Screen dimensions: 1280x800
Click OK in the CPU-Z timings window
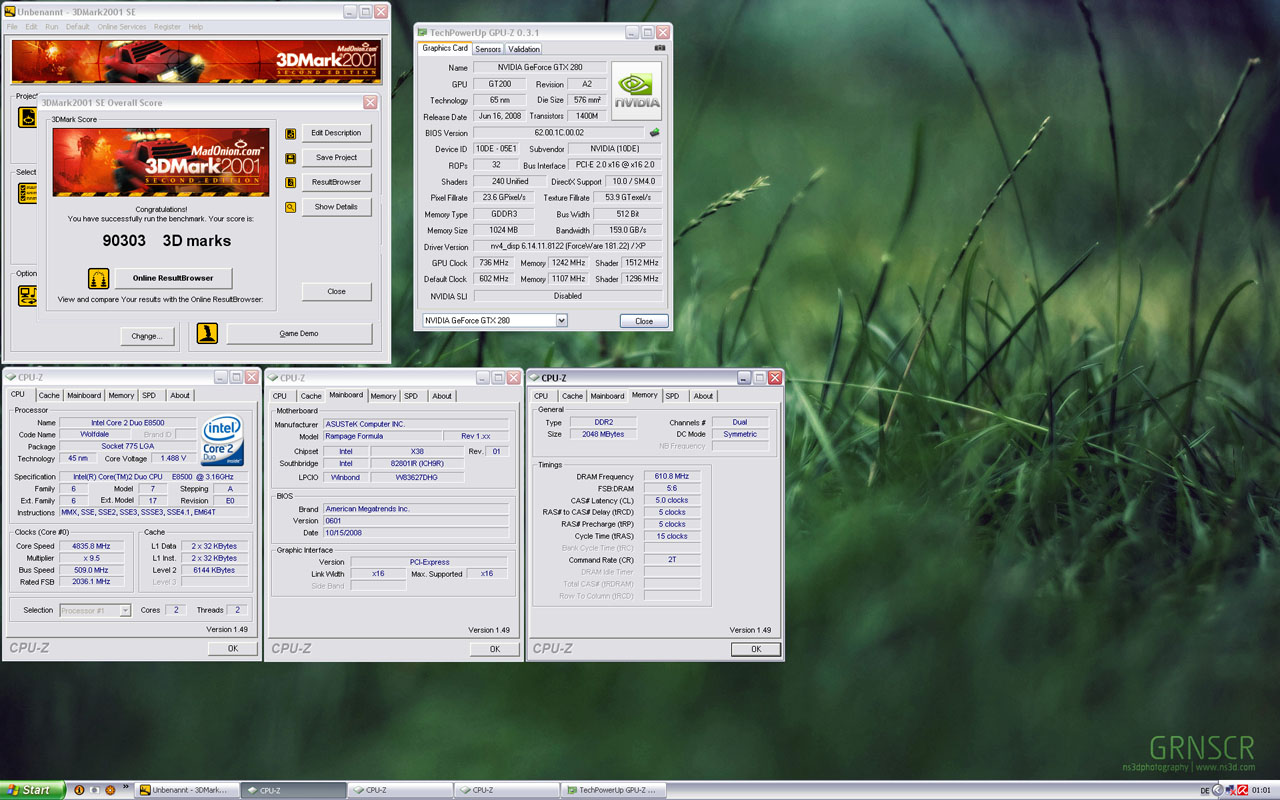756,649
